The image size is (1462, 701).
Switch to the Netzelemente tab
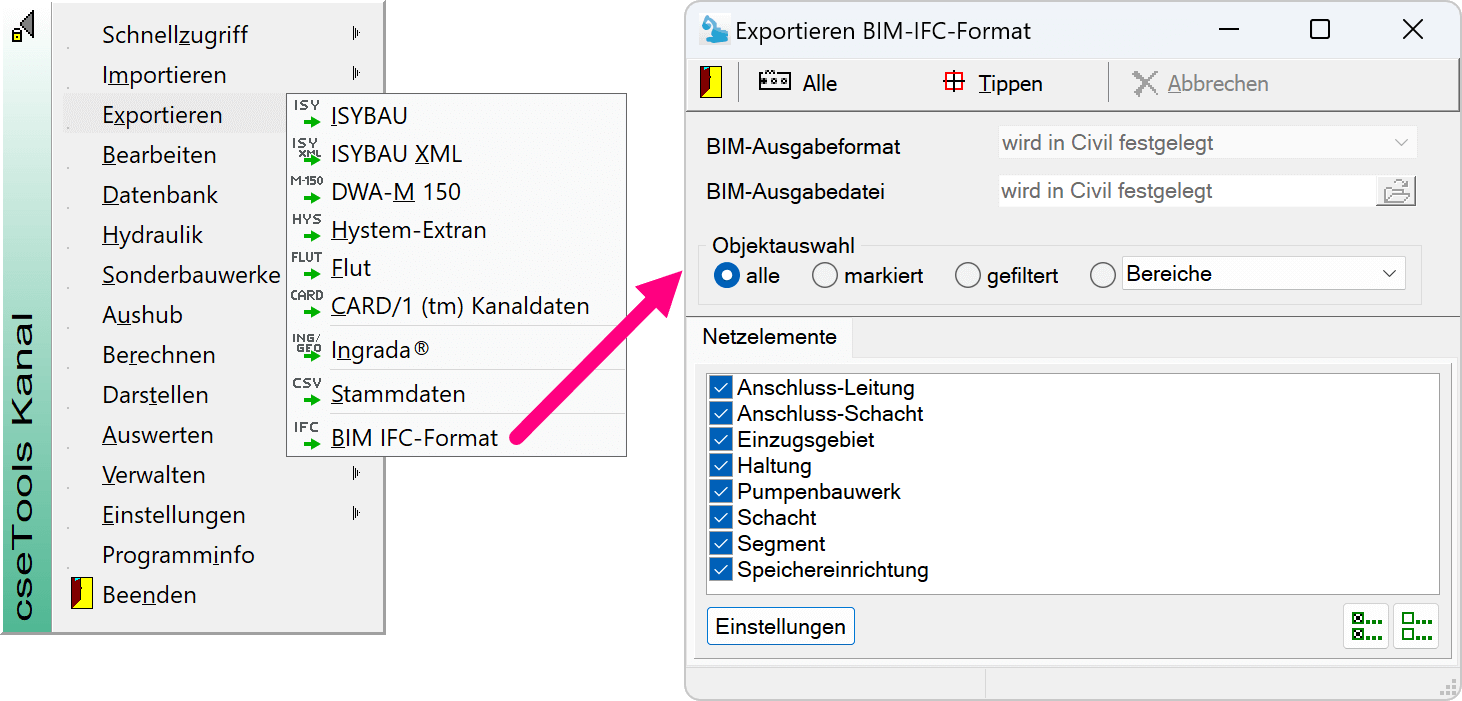tap(769, 337)
